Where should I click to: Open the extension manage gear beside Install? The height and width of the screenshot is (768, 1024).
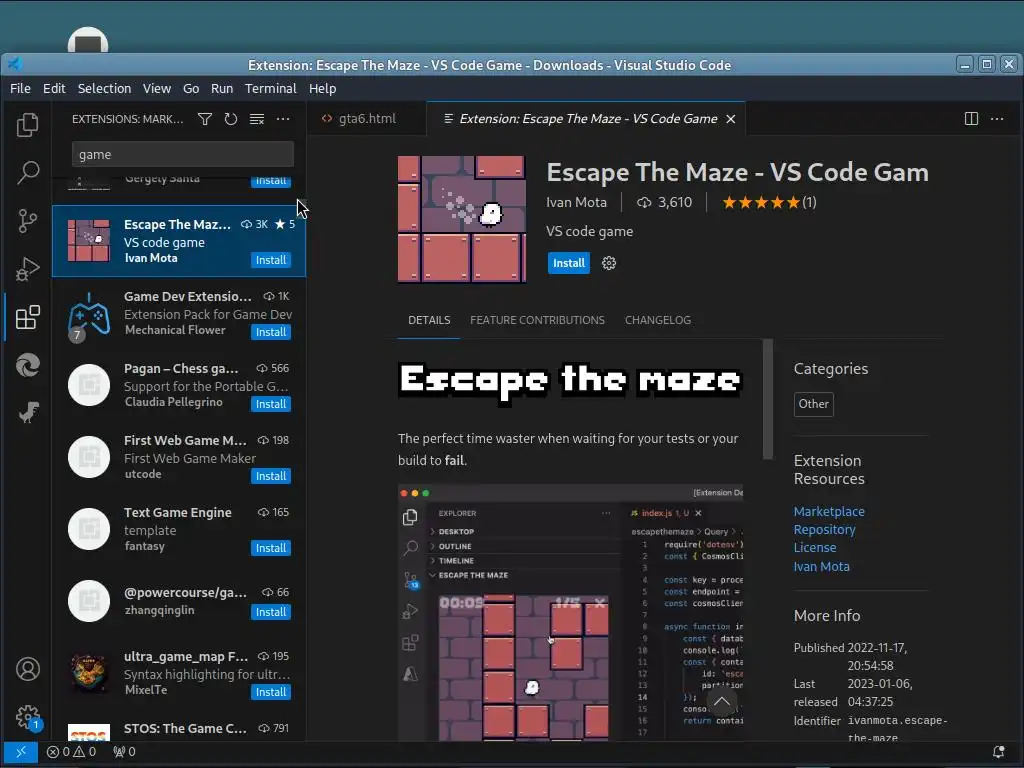click(x=609, y=263)
